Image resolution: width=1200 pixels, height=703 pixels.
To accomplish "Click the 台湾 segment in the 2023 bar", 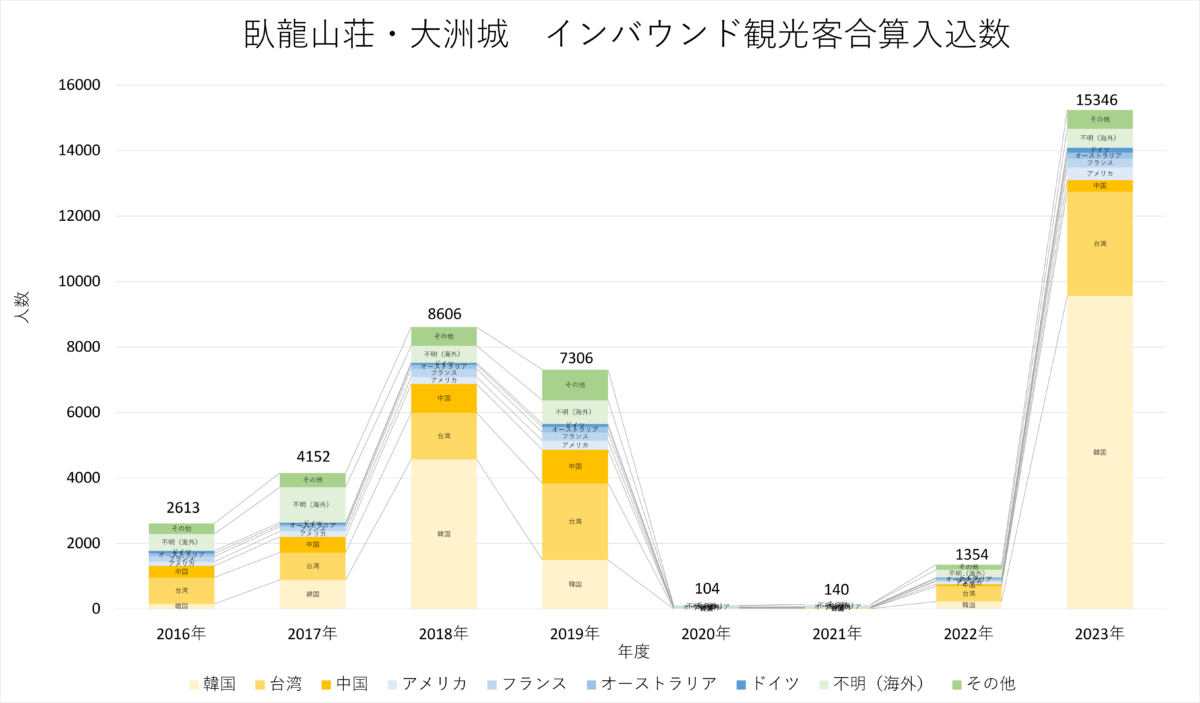I will (1099, 243).
